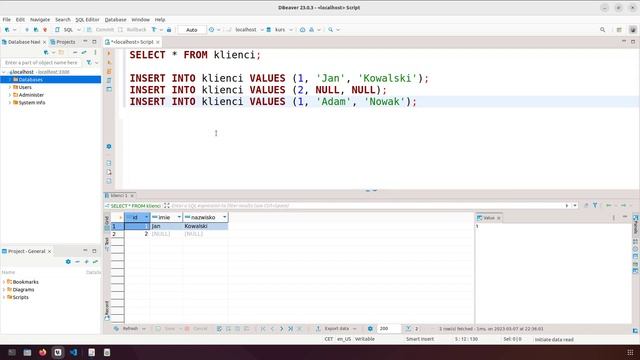Viewport: 640px width, 360px height.
Task: Click the filter funnel icon beside object search
Action: point(89,63)
